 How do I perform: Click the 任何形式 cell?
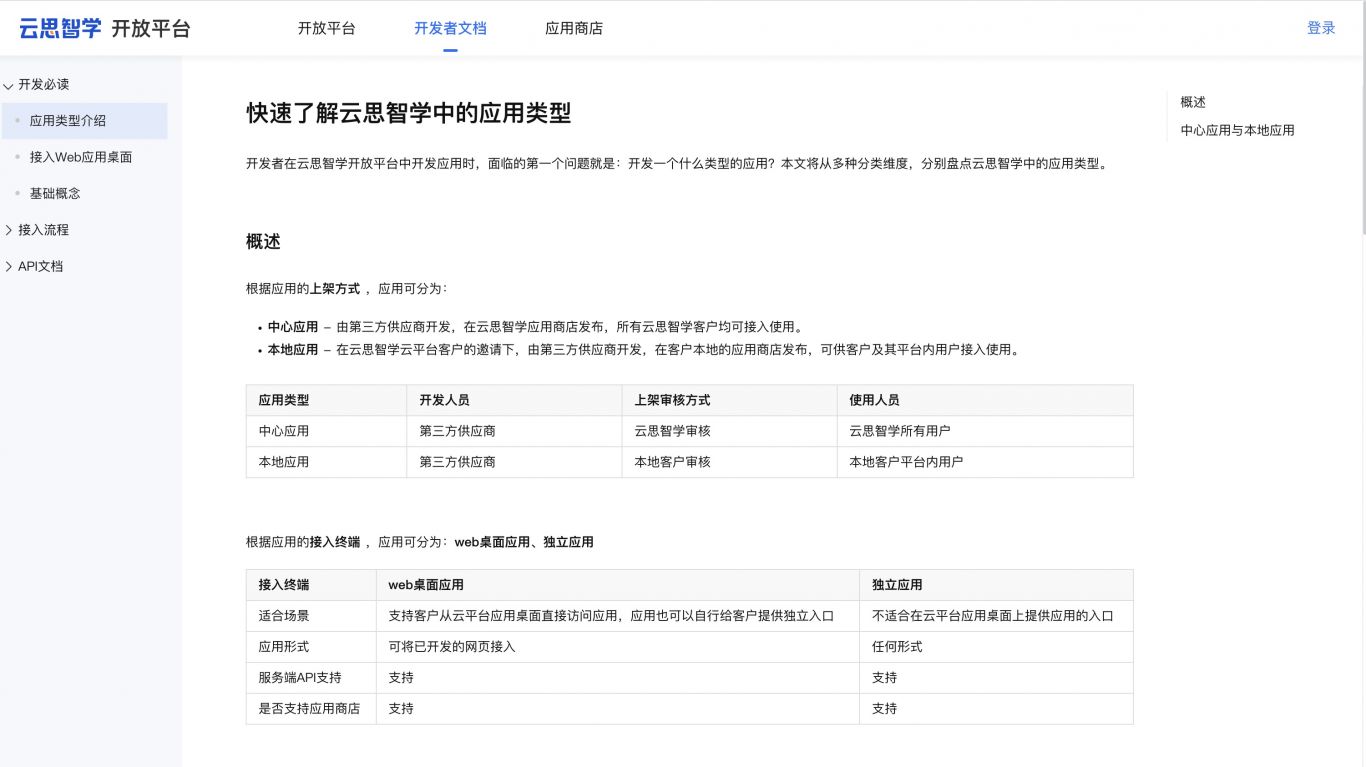pos(996,647)
